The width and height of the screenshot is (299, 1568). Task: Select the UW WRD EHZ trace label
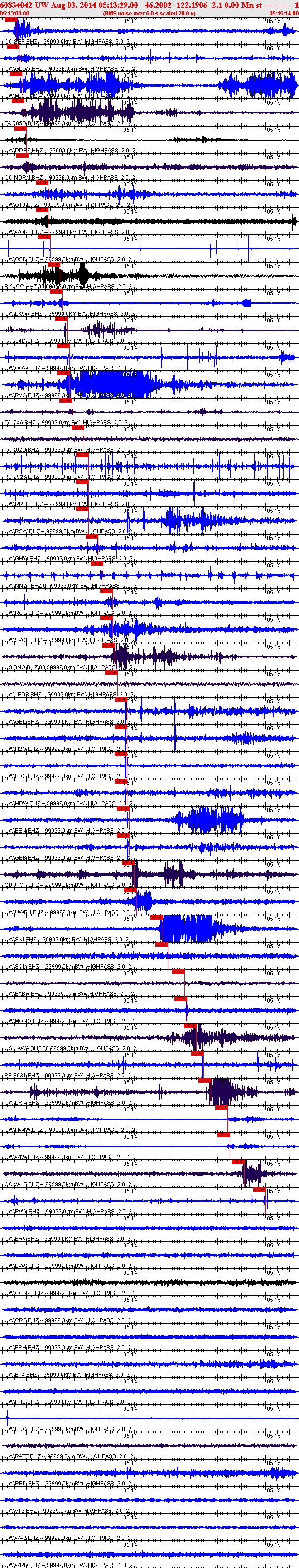click(70, 1564)
